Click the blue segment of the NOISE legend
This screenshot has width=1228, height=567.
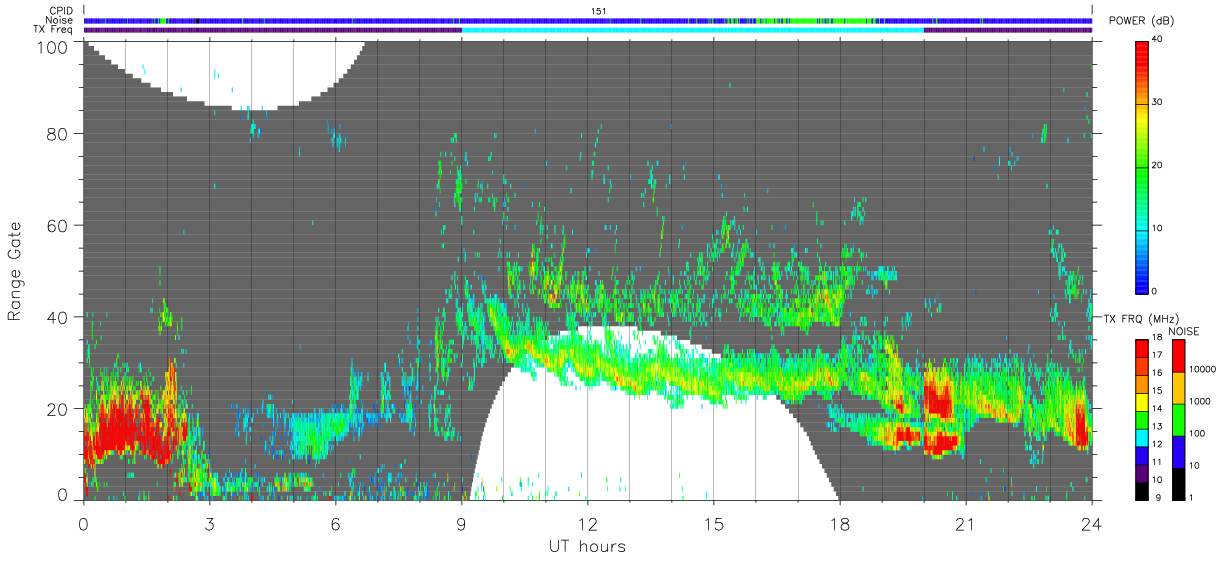[1179, 452]
